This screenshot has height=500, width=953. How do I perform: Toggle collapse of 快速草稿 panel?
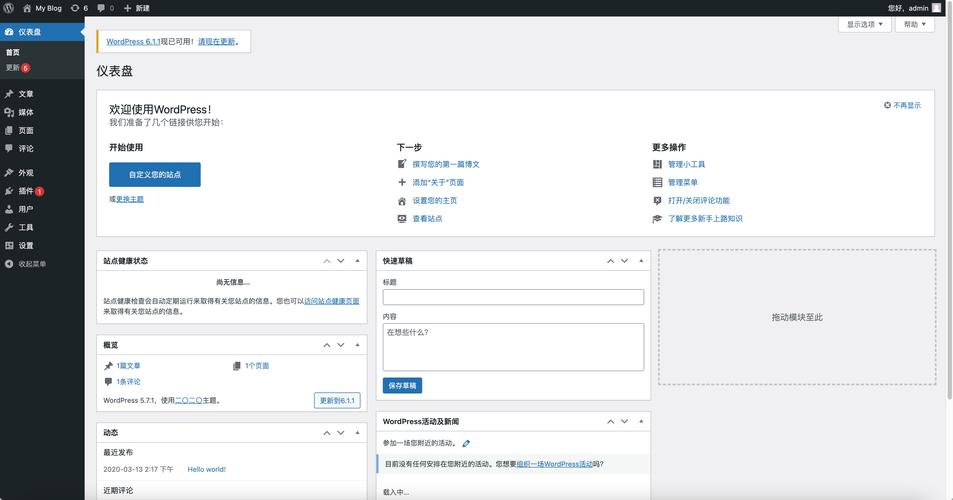[x=641, y=261]
